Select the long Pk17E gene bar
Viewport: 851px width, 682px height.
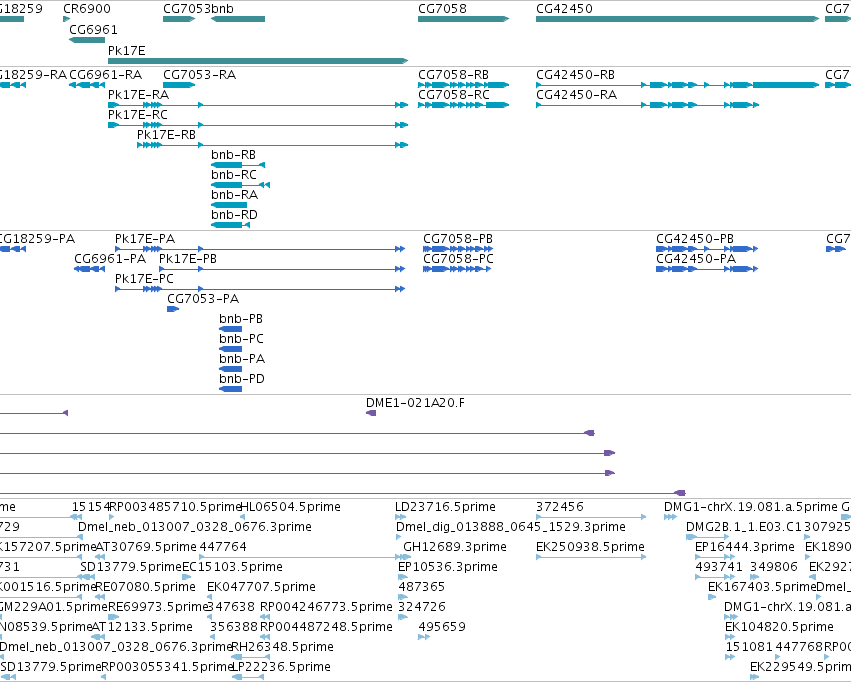pyautogui.click(x=258, y=61)
